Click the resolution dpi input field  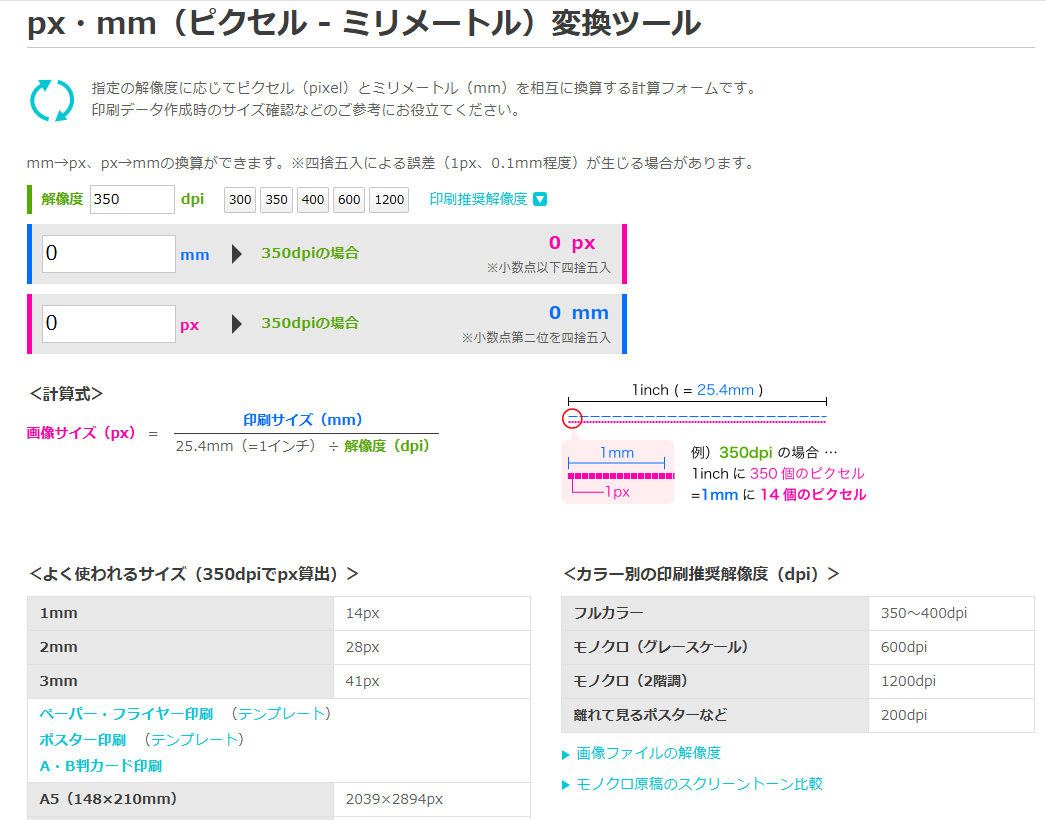(x=132, y=199)
